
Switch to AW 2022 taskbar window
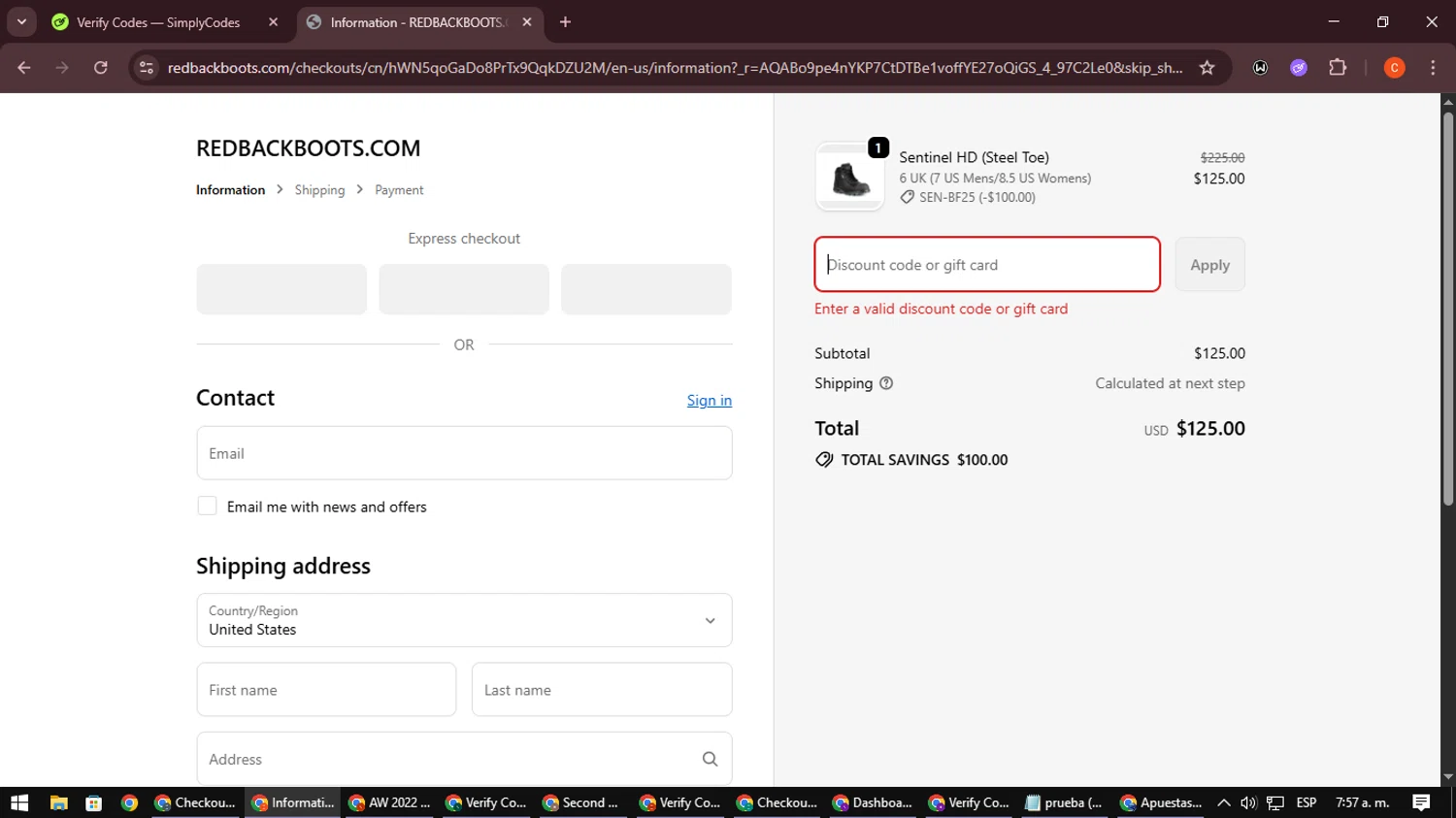click(390, 802)
